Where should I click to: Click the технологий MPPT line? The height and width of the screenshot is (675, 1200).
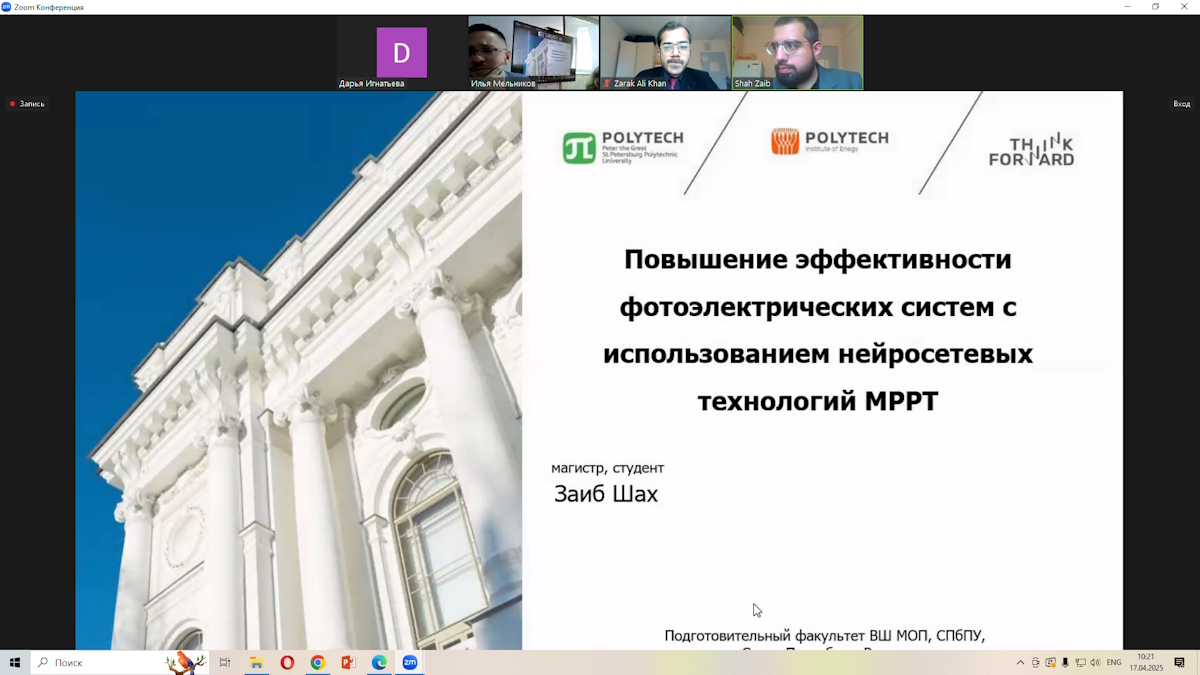[818, 402]
